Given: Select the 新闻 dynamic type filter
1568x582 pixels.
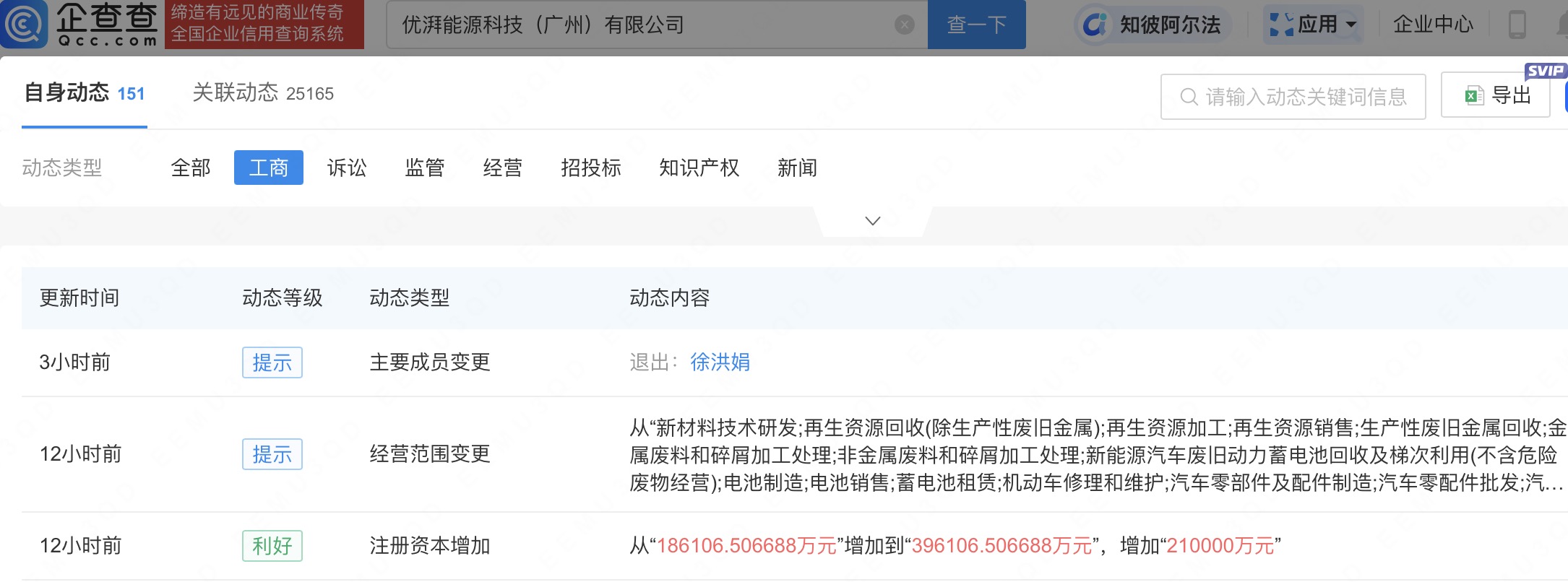Looking at the screenshot, I should [x=798, y=168].
